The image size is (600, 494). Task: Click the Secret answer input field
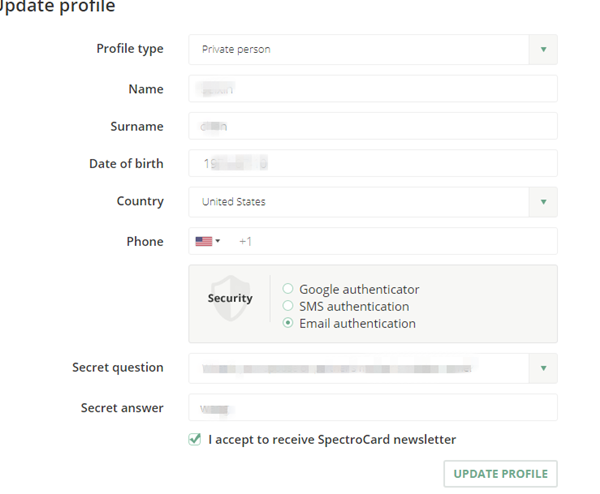(x=372, y=408)
